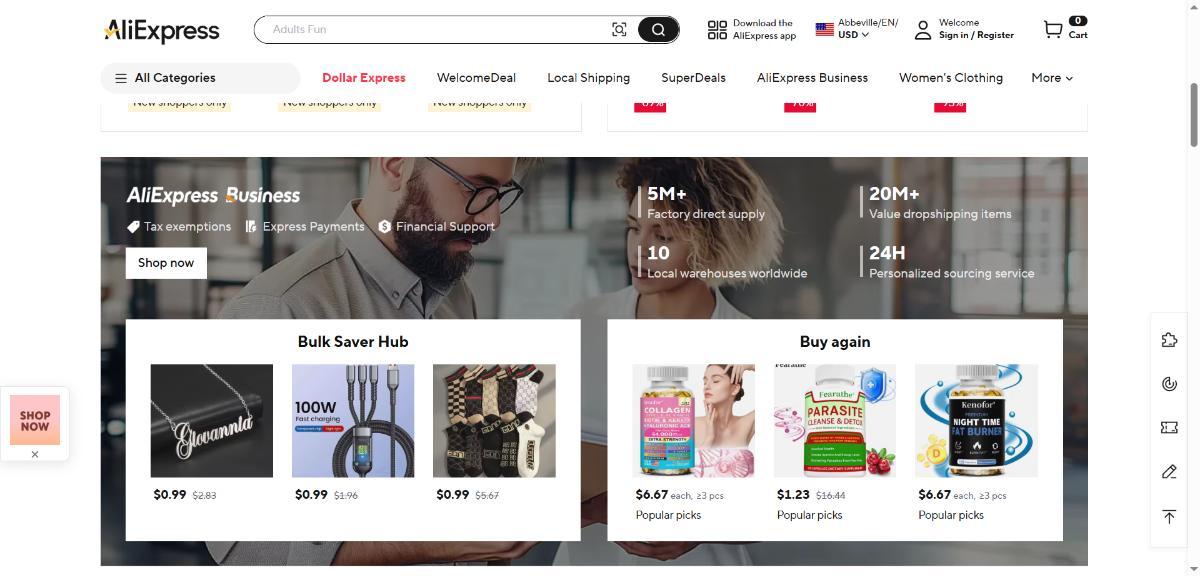Click the QR code app download icon
The height and width of the screenshot is (576, 1200).
(x=717, y=30)
